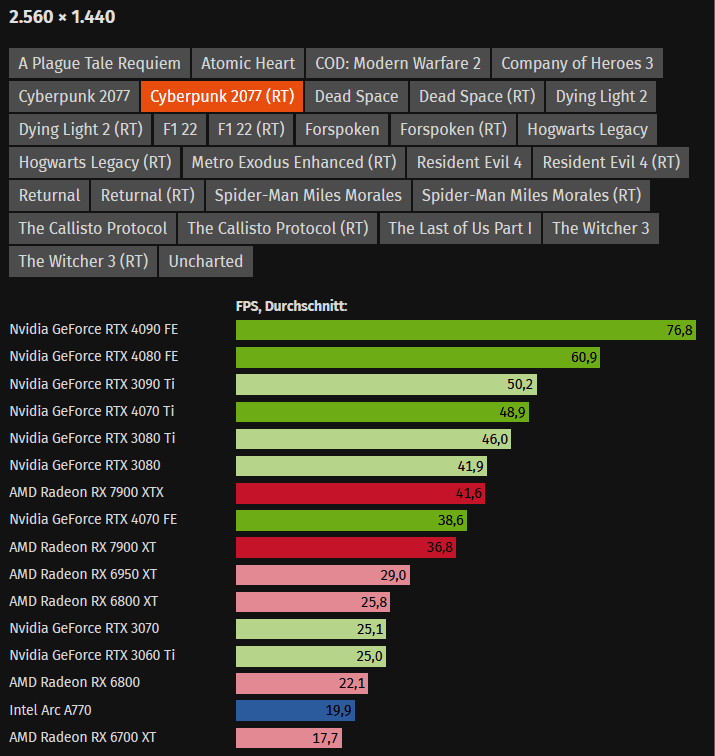Viewport: 715px width, 756px height.
Task: Select the F1 22 tab
Action: click(180, 130)
